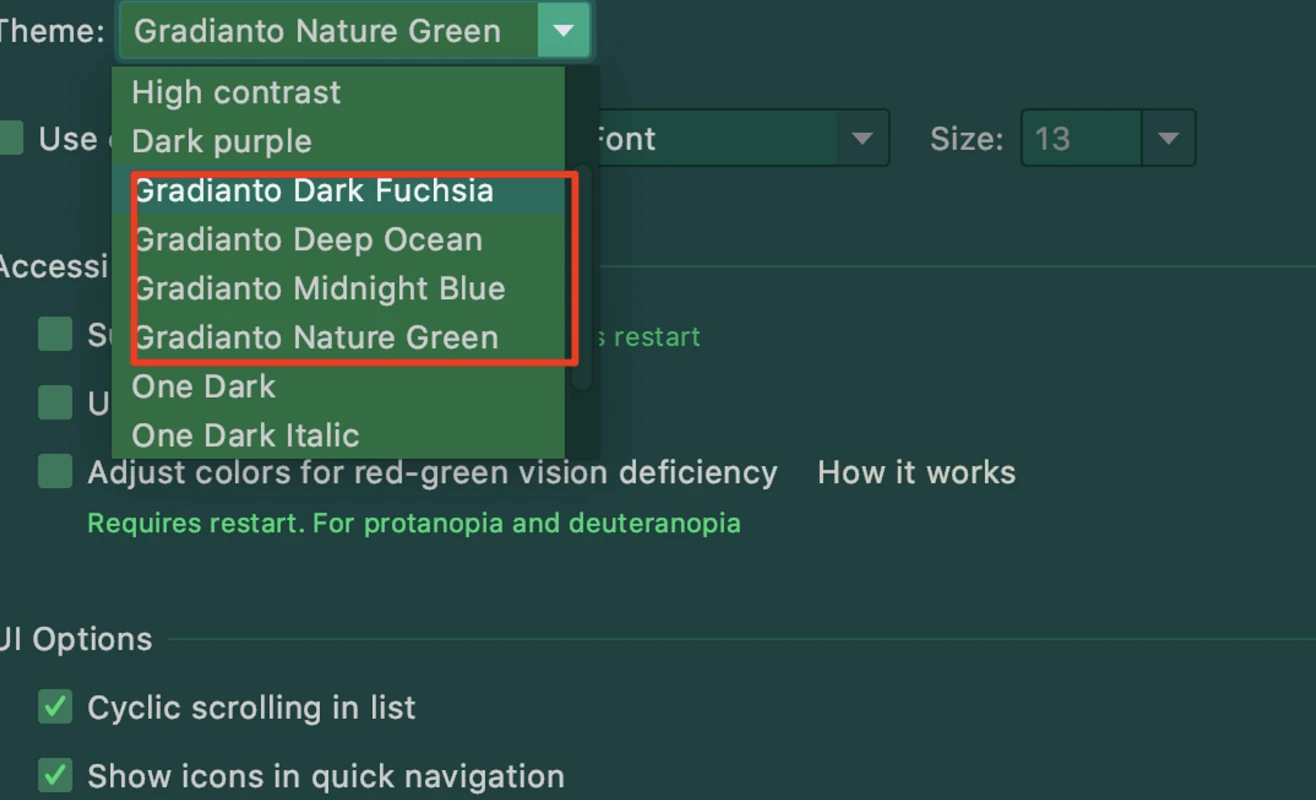Open the How it works link
This screenshot has width=1316, height=800.
[x=916, y=472]
